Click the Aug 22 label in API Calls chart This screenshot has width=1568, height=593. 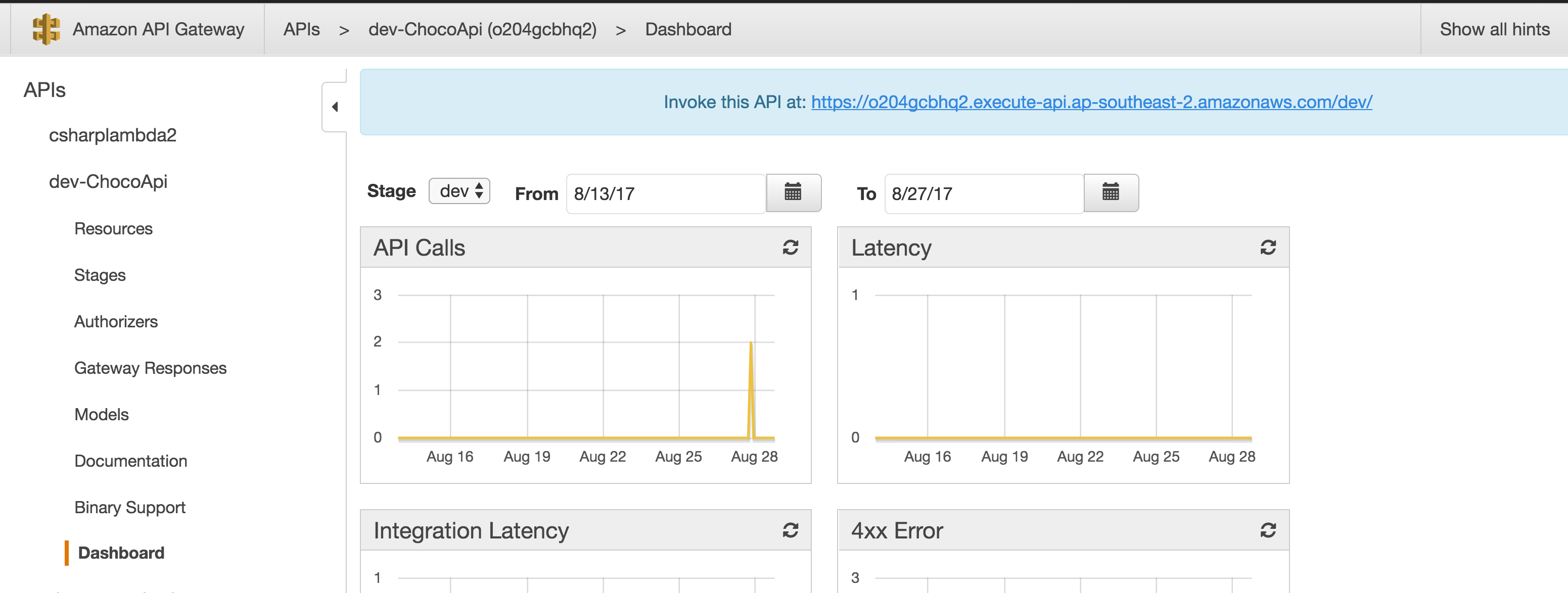click(x=603, y=457)
